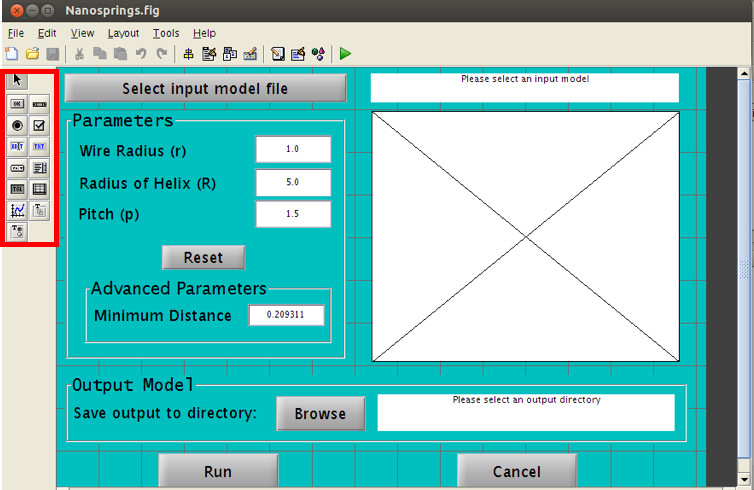Click the Browse button for output directory
The image size is (754, 490).
point(320,413)
